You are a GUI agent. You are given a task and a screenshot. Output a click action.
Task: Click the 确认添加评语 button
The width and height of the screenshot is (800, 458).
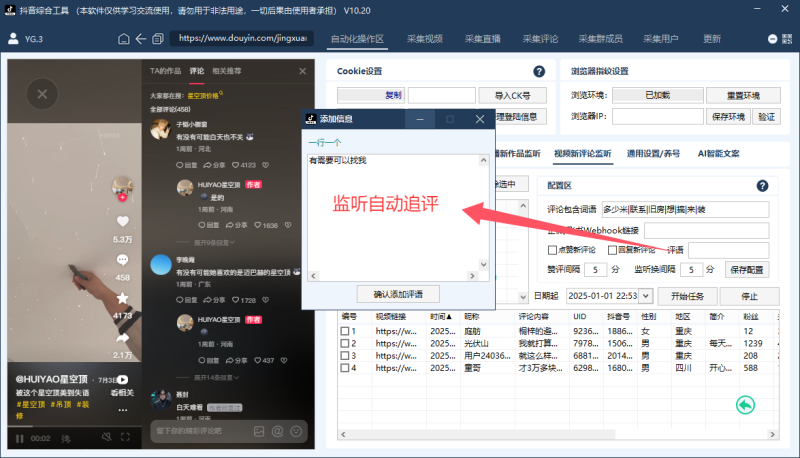click(398, 294)
